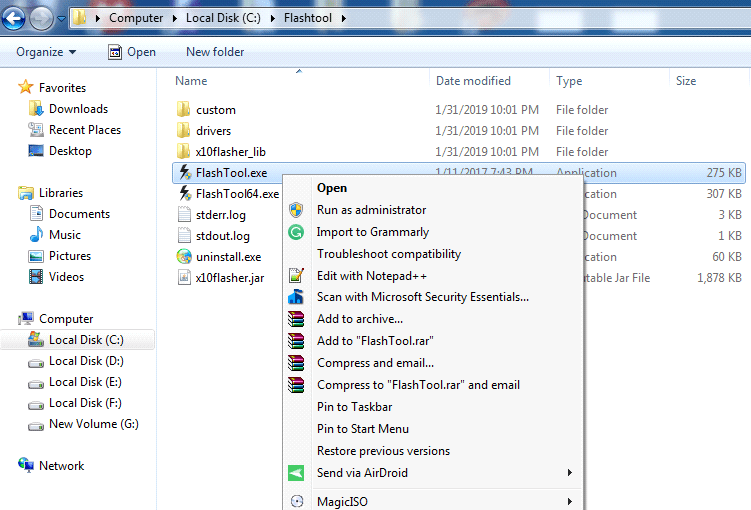Choose Compress and email...

[x=433, y=363]
